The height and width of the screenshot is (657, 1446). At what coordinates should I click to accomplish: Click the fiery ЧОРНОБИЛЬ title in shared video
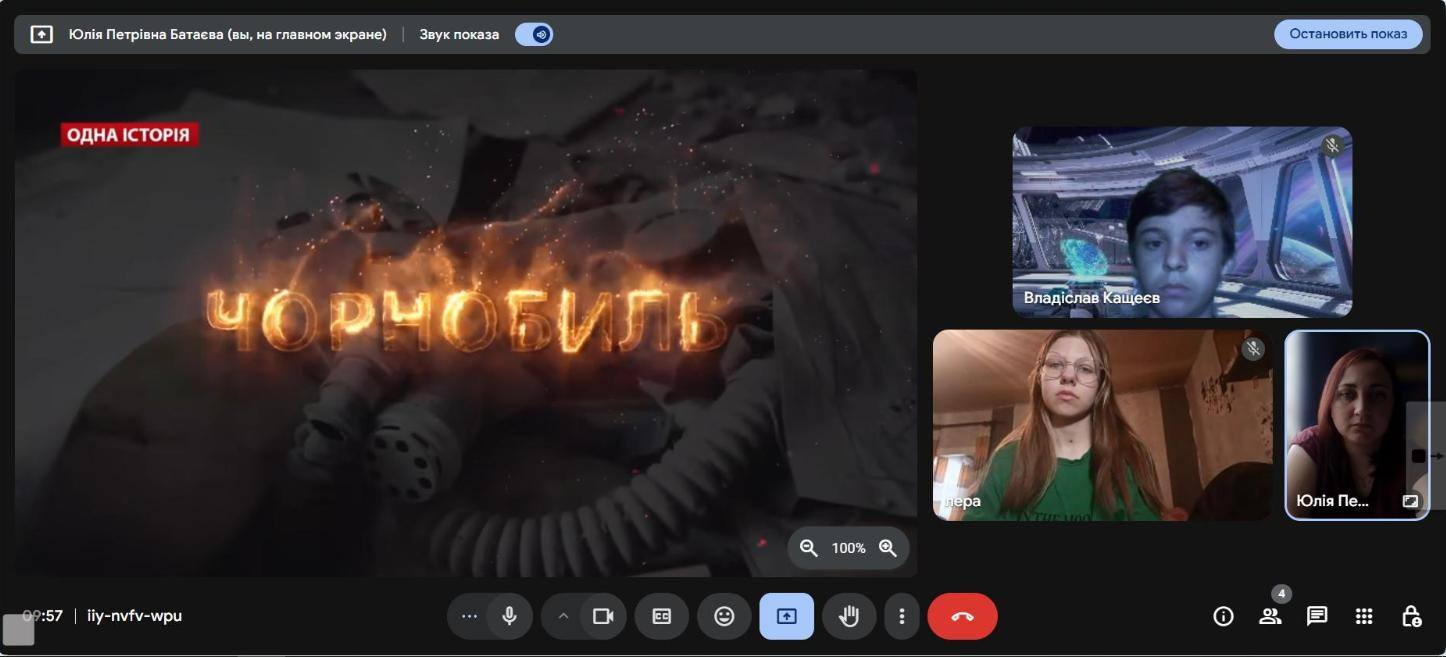click(x=467, y=322)
